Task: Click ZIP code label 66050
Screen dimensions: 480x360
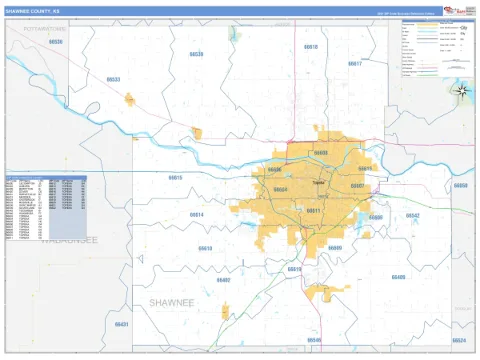Action: [x=461, y=185]
